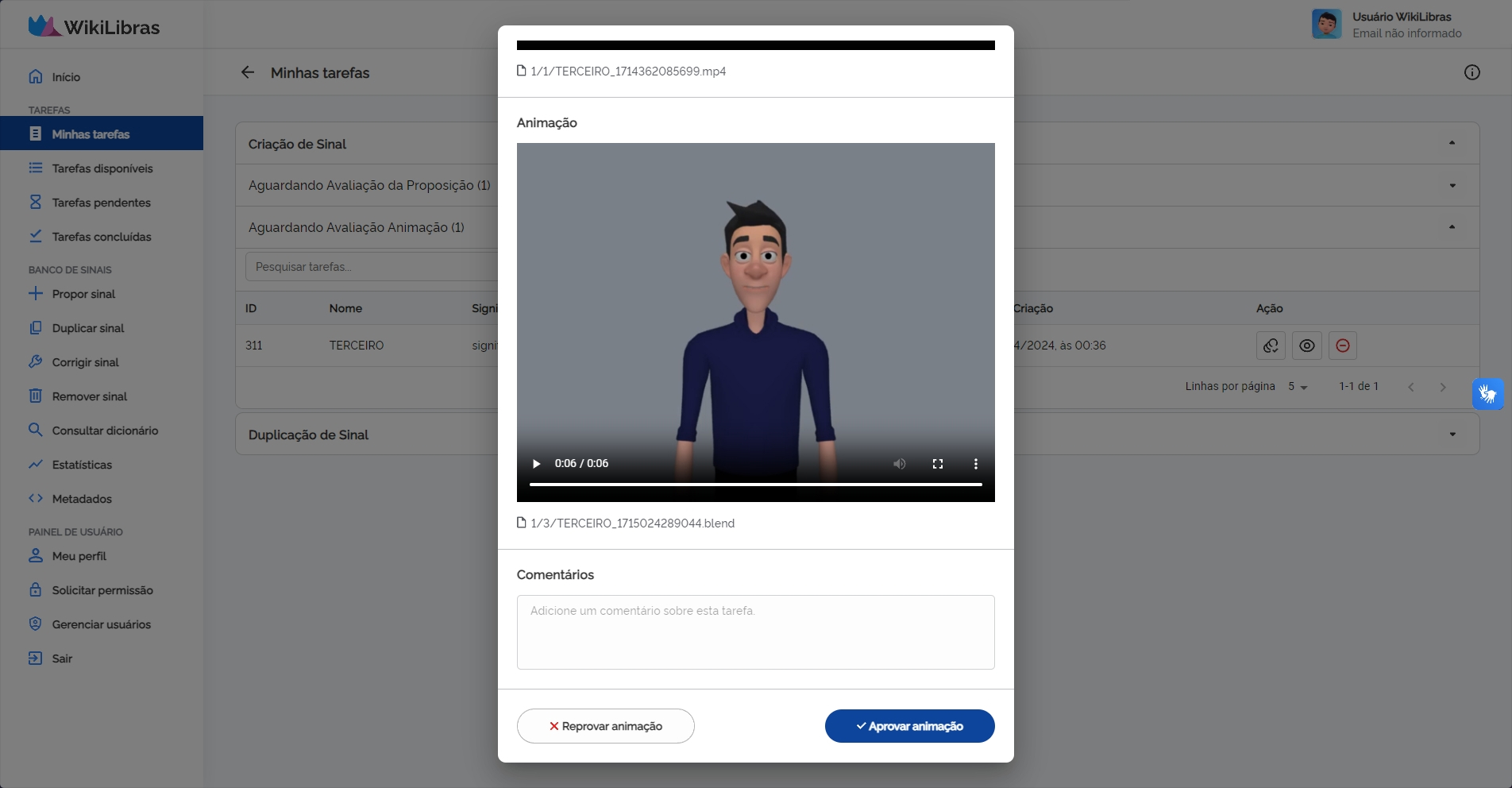Click the Reprovar animação button

pos(605,725)
